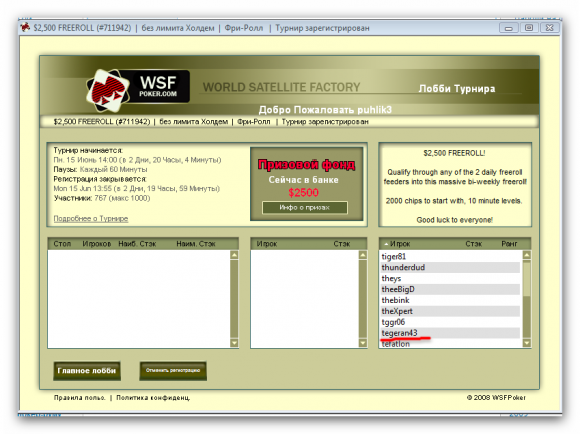The image size is (580, 434).
Task: Select player theys in list
Action: coord(451,278)
